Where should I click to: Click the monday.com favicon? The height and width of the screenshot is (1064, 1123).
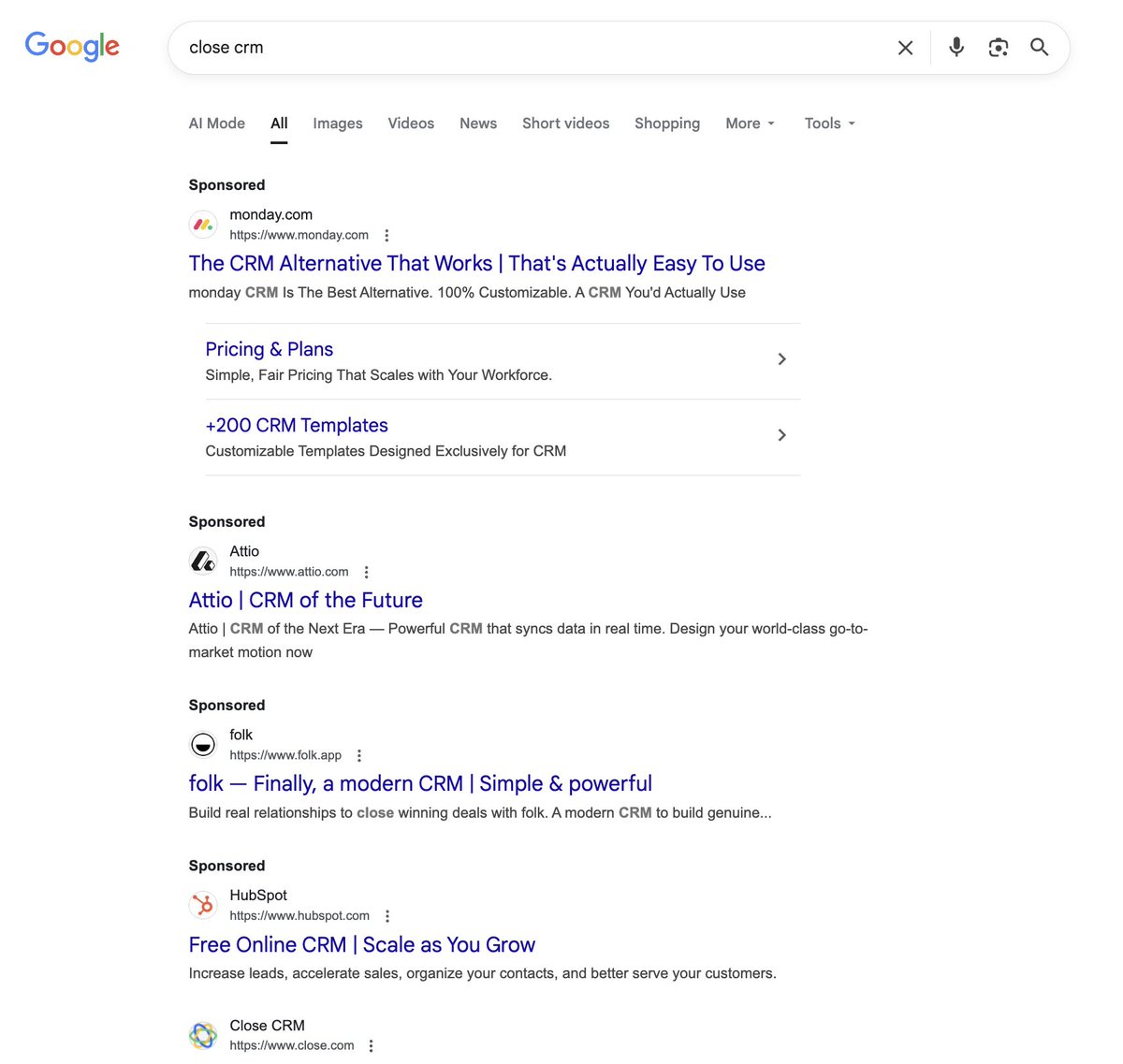[203, 225]
